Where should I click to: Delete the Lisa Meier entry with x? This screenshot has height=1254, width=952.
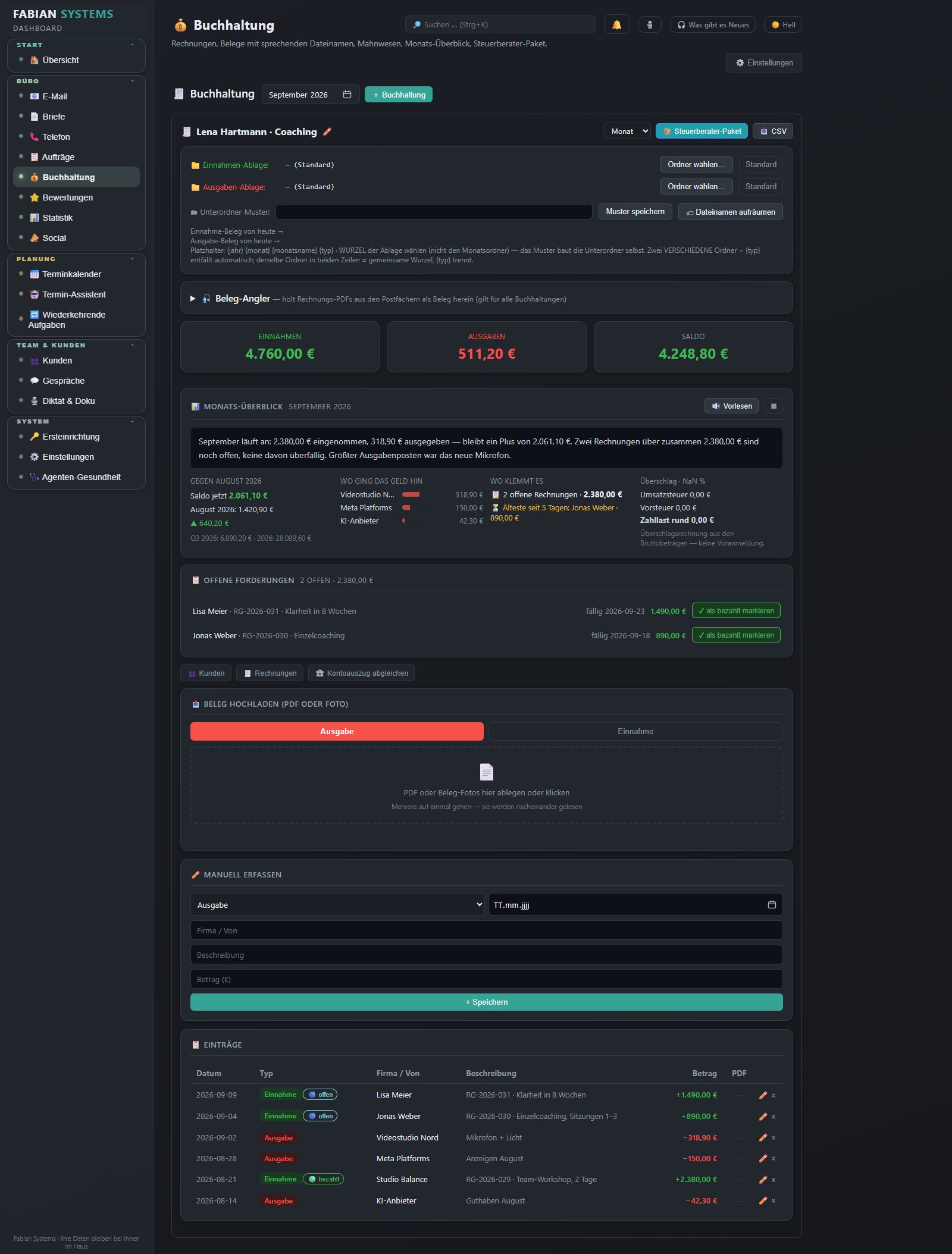[773, 1095]
